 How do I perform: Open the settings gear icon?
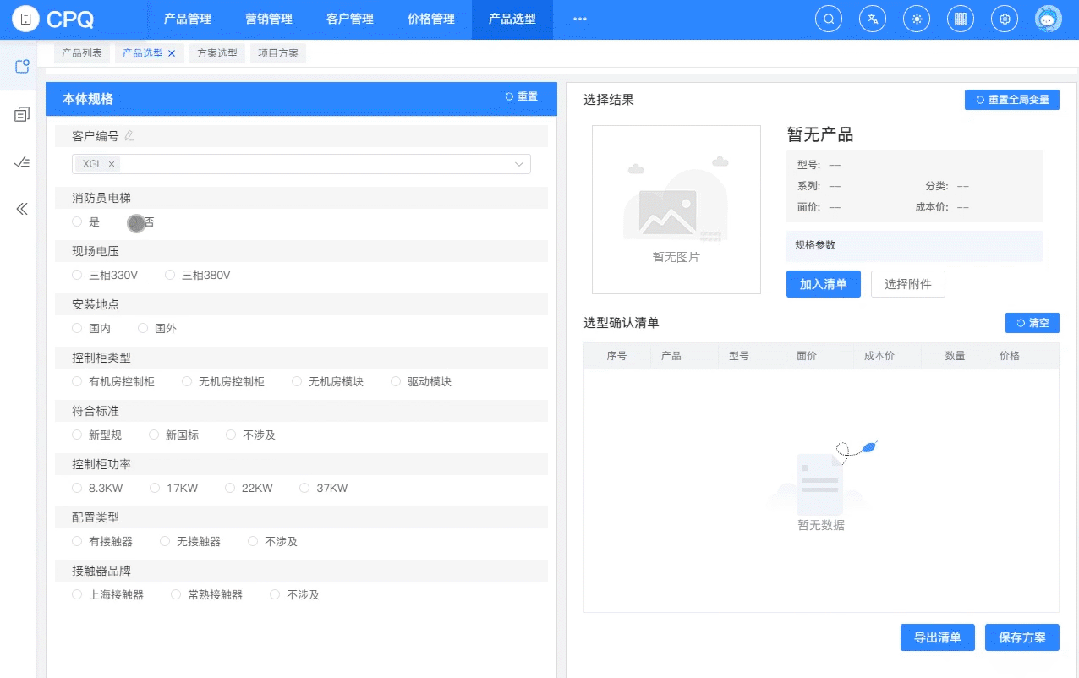(1005, 19)
